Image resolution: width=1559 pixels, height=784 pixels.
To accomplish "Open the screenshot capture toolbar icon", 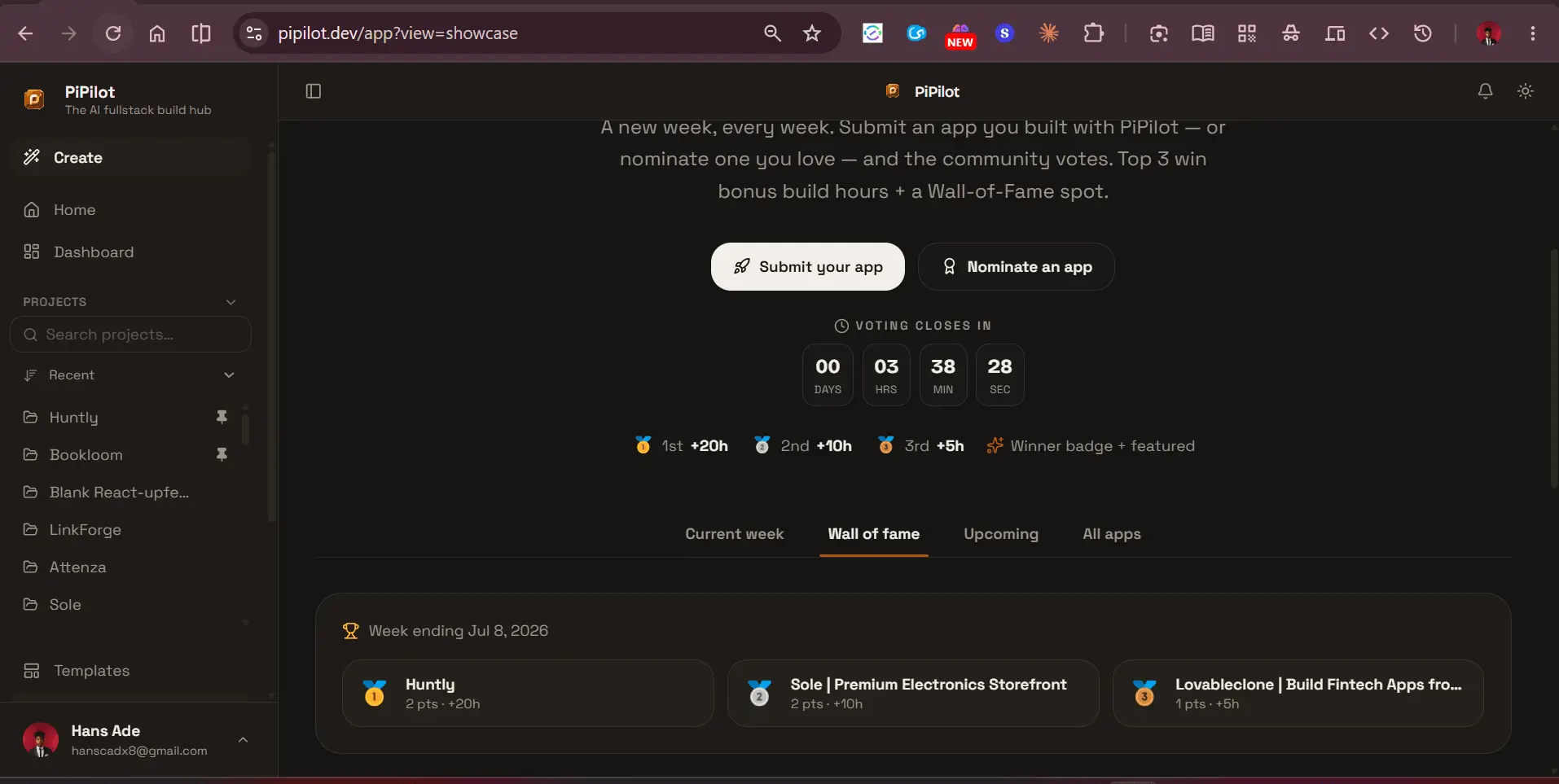I will [x=1159, y=33].
